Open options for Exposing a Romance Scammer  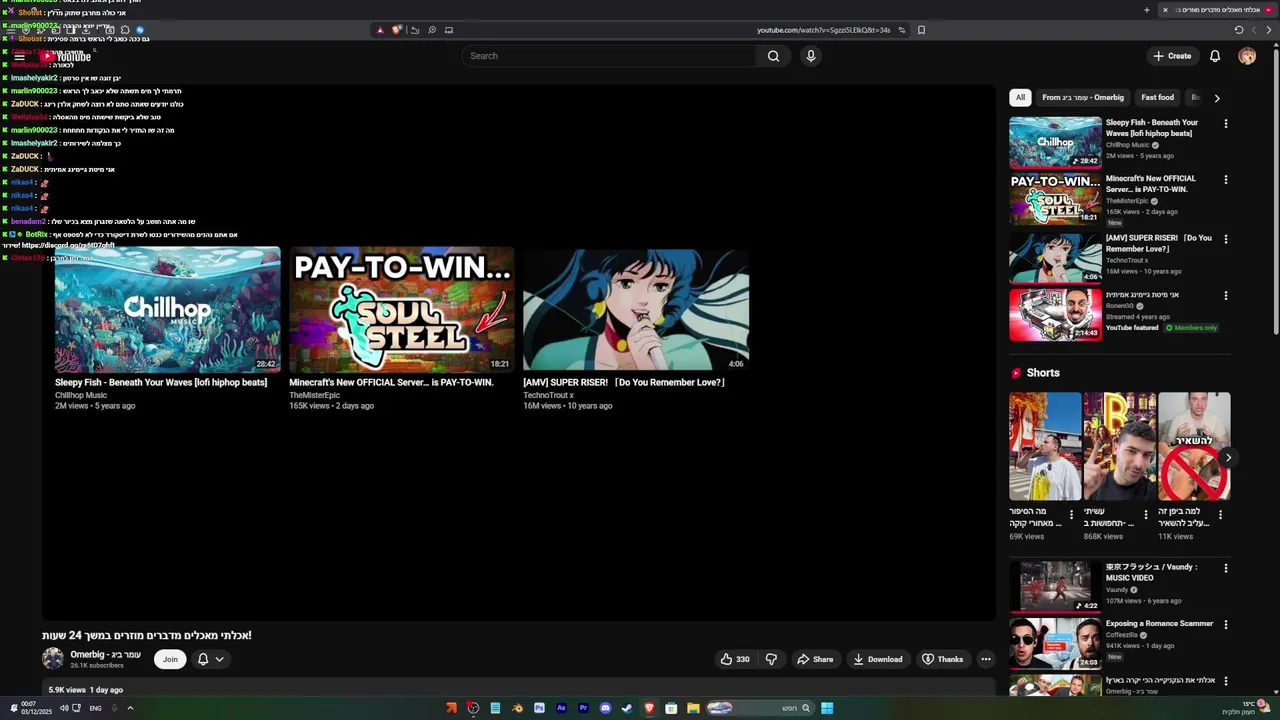click(x=1226, y=625)
